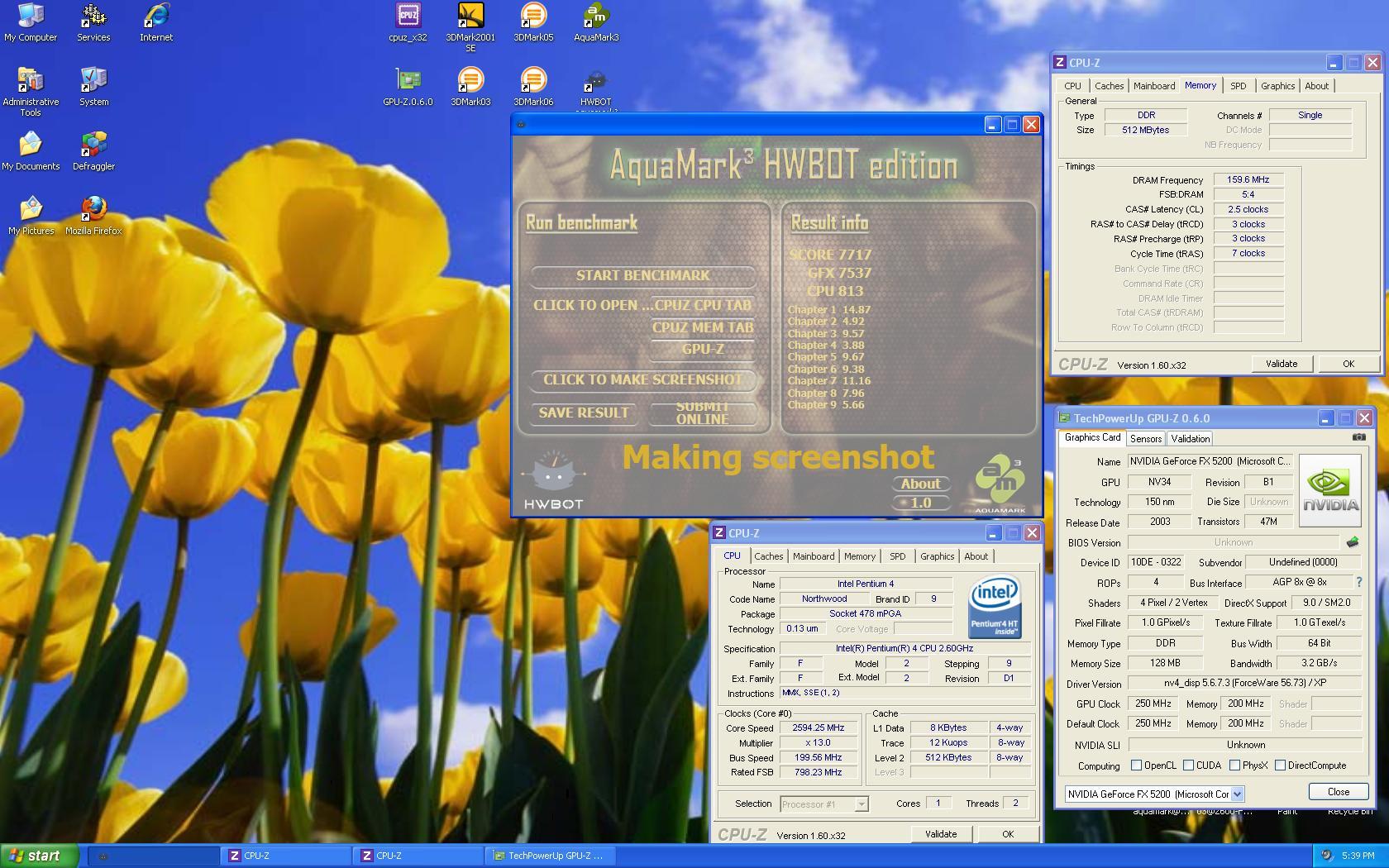Toggle DirectCompute checkbox in GPU-Z
This screenshot has height=868, width=1389.
tap(1280, 765)
